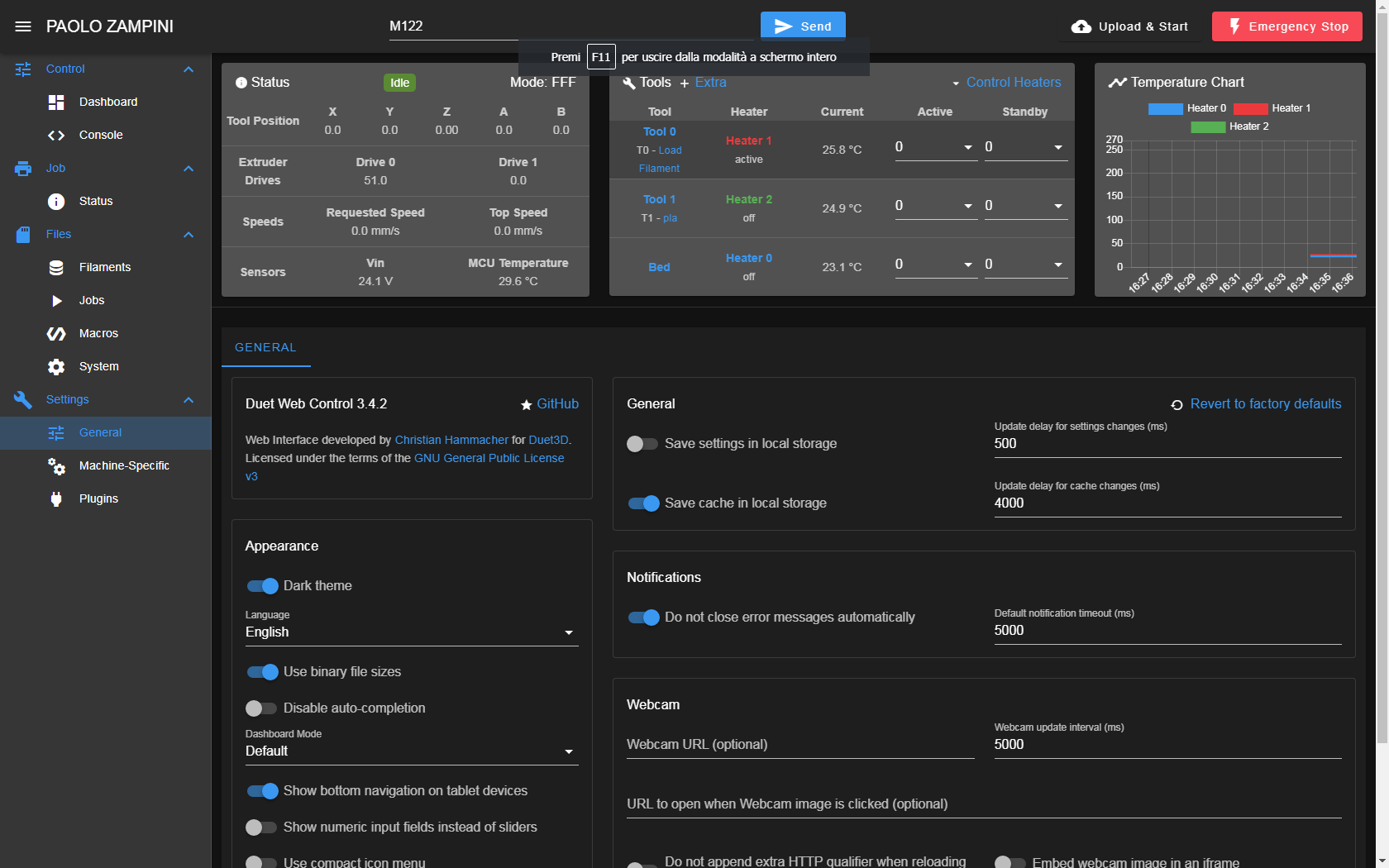Viewport: 1389px width, 868px height.
Task: Click the Emergency Stop button
Action: [1287, 26]
